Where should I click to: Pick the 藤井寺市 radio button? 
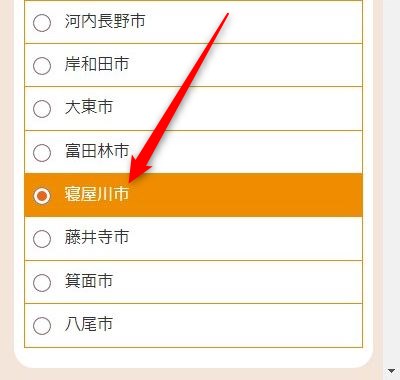point(42,239)
